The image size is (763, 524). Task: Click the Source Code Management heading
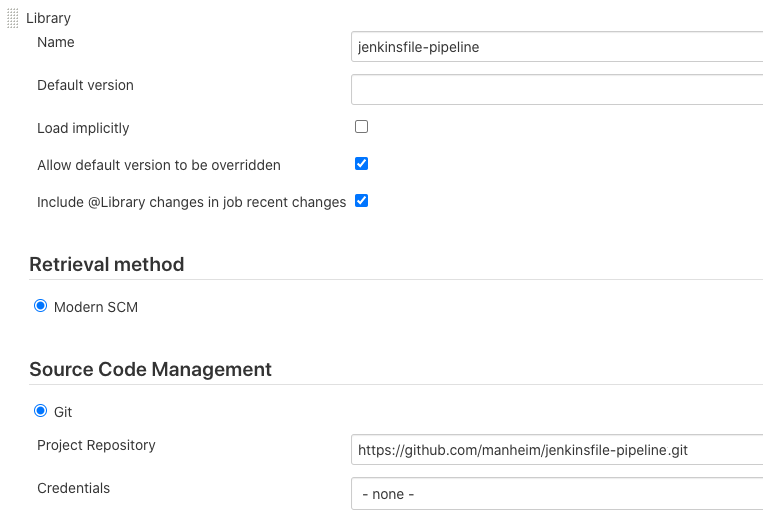150,369
